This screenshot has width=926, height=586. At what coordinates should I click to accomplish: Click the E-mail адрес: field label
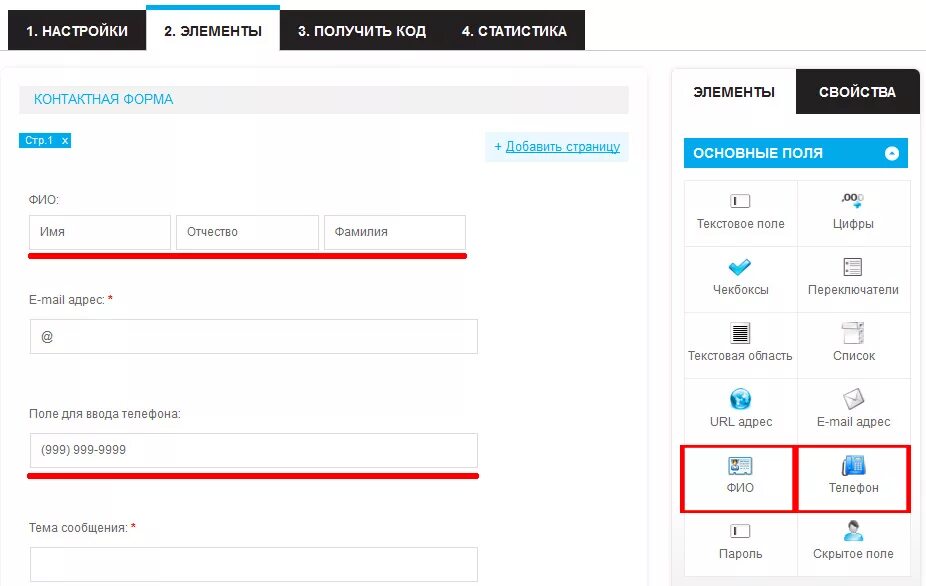[67, 300]
